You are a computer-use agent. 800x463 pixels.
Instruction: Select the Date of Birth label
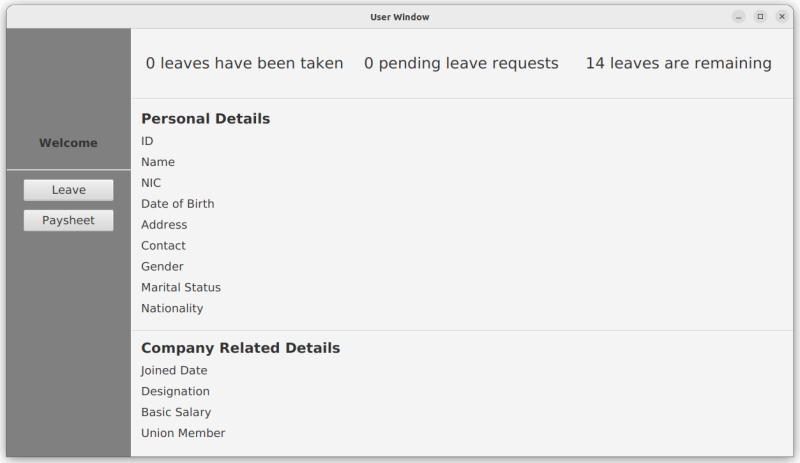point(177,204)
